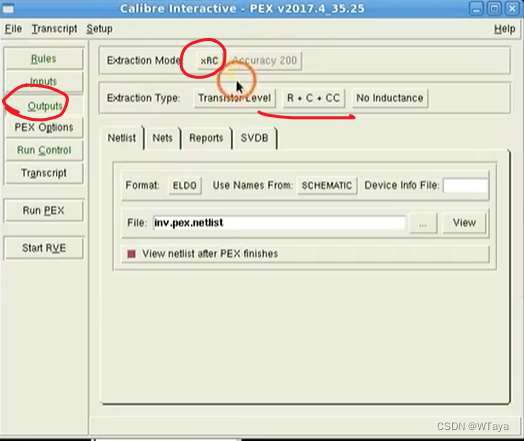
Task: Open the Accuracy 200 dropdown
Action: point(264,60)
